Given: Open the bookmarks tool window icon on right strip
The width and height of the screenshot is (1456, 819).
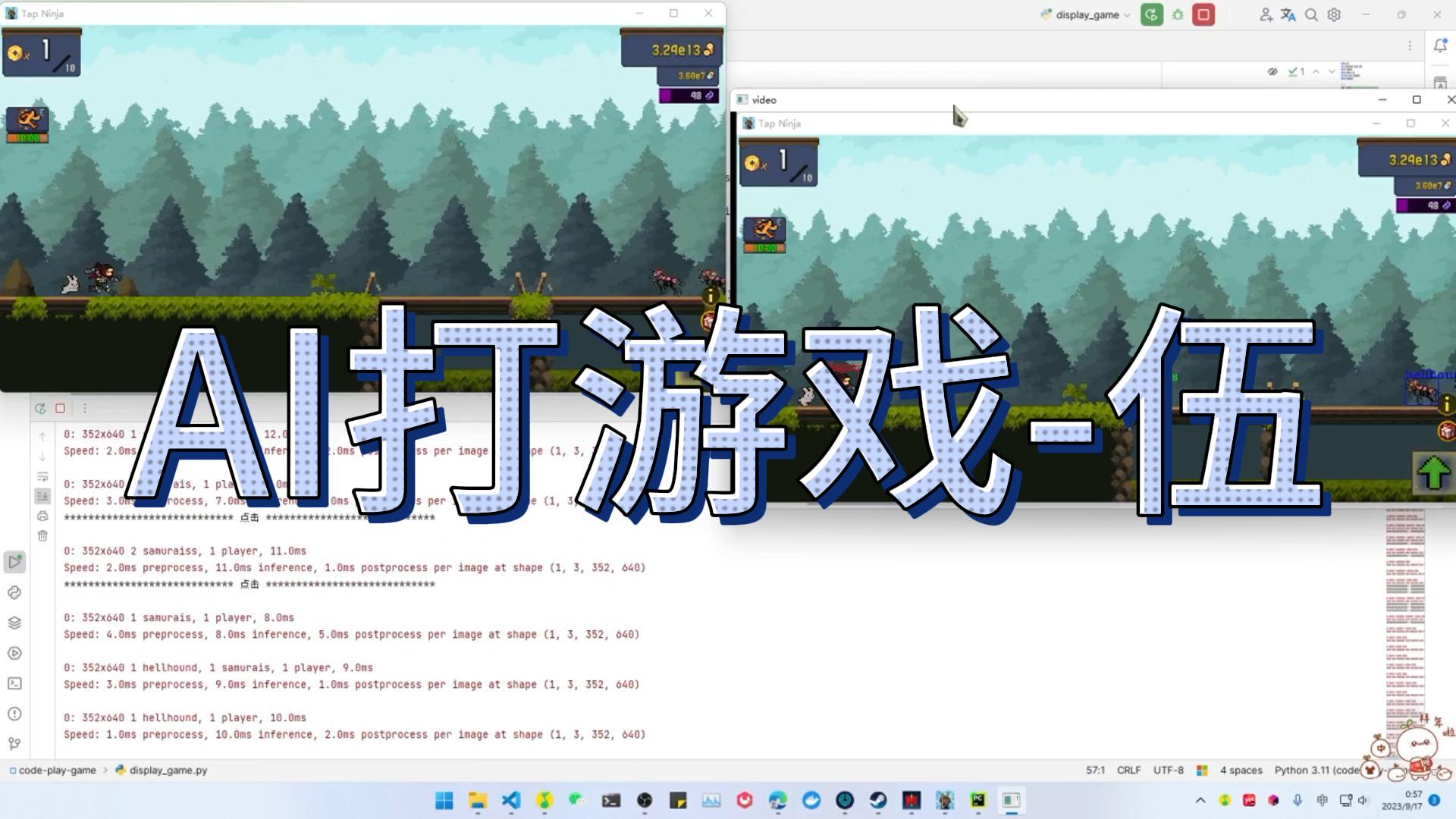Looking at the screenshot, I should click(x=1440, y=82).
